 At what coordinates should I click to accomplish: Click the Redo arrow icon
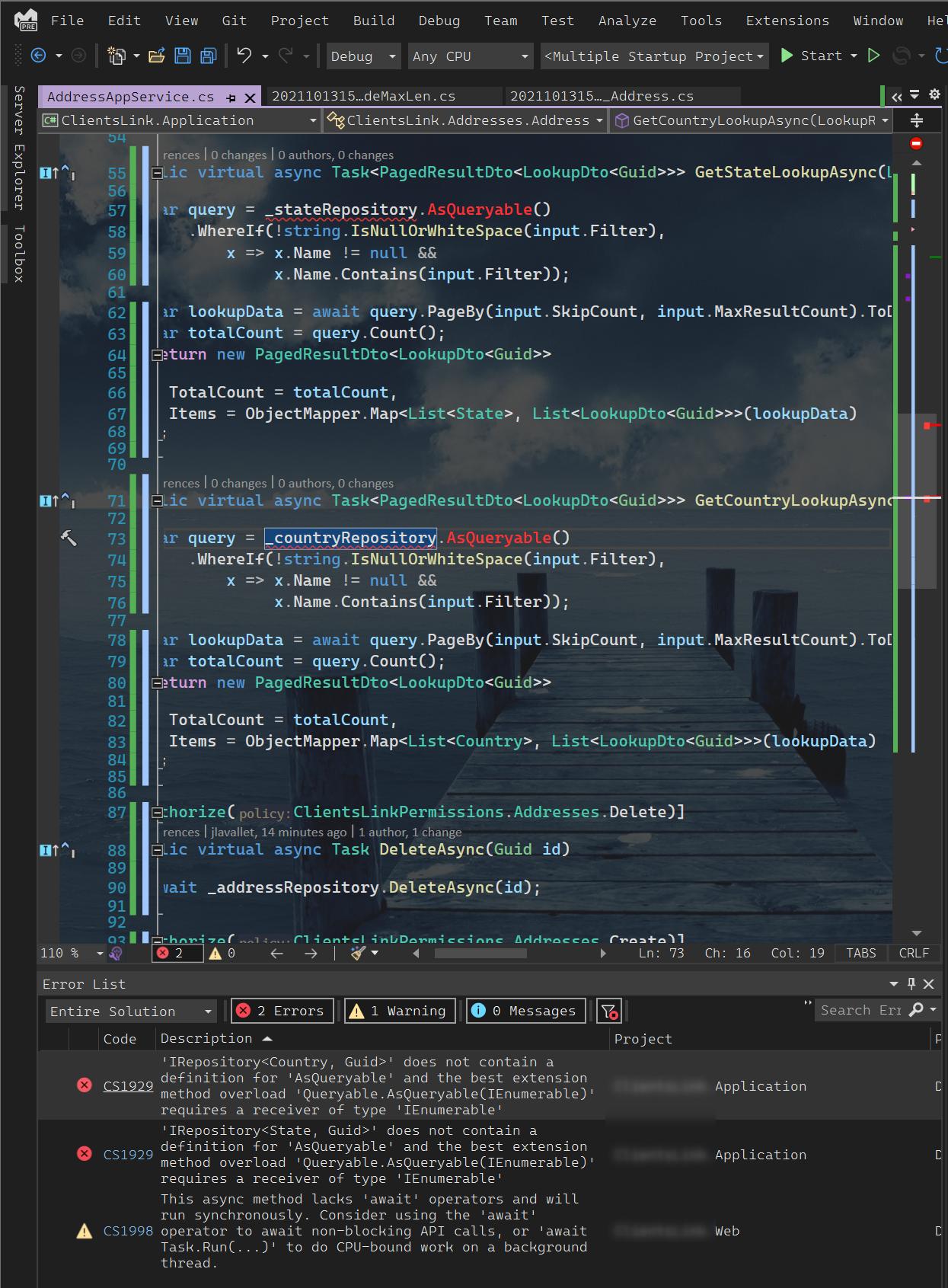pos(286,56)
